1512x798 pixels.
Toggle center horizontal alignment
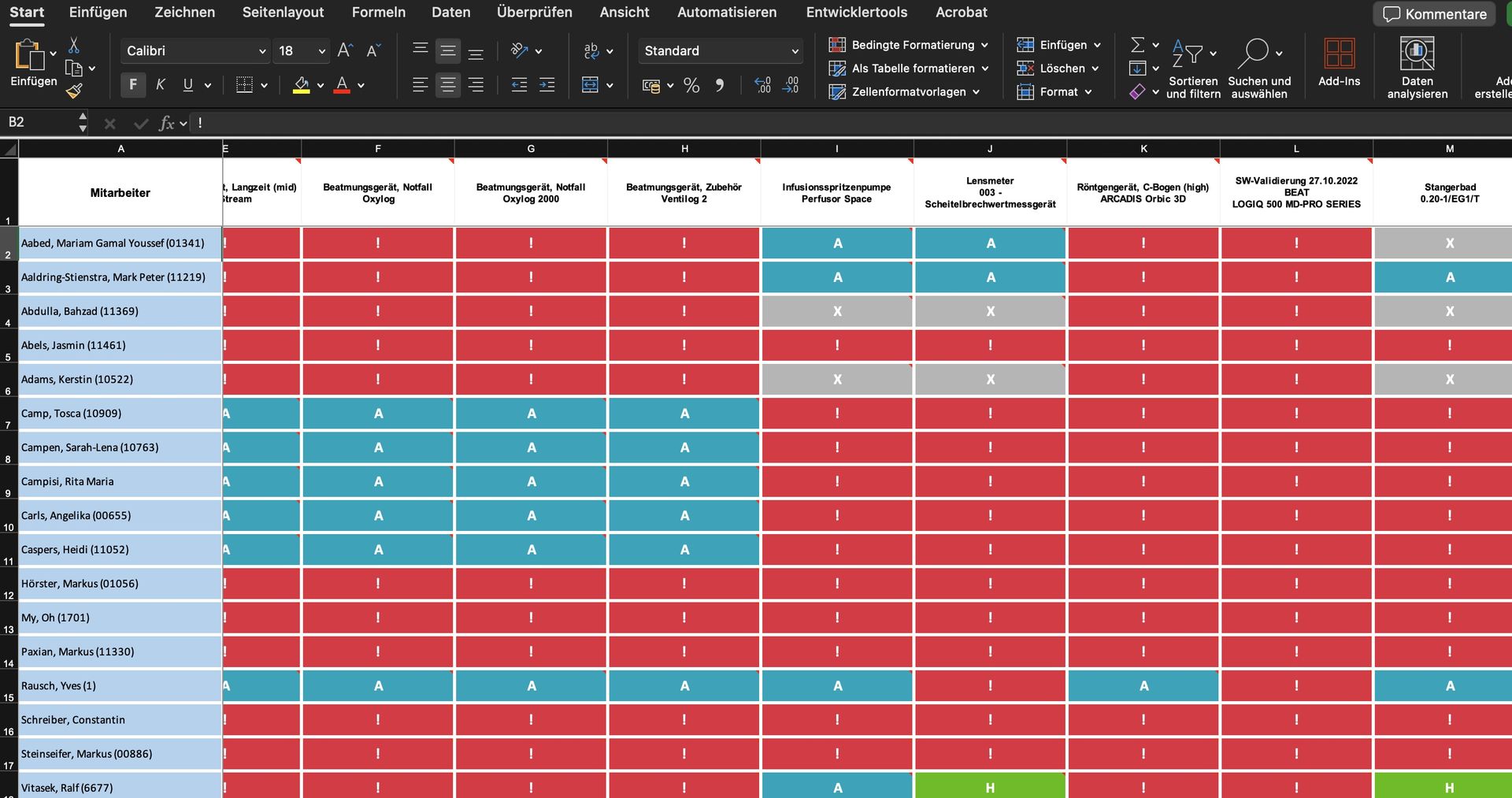(x=447, y=85)
